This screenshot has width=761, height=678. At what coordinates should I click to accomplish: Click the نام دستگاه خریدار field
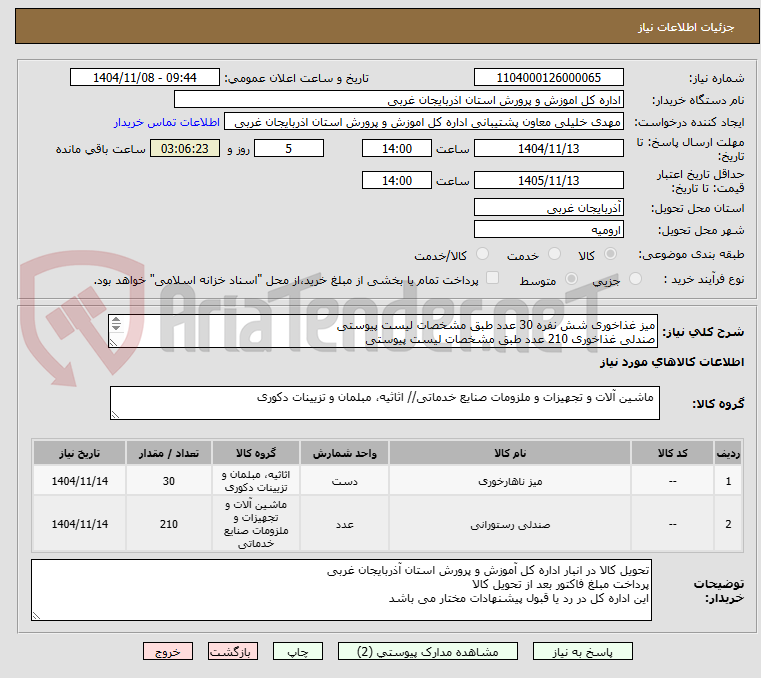pyautogui.click(x=398, y=100)
